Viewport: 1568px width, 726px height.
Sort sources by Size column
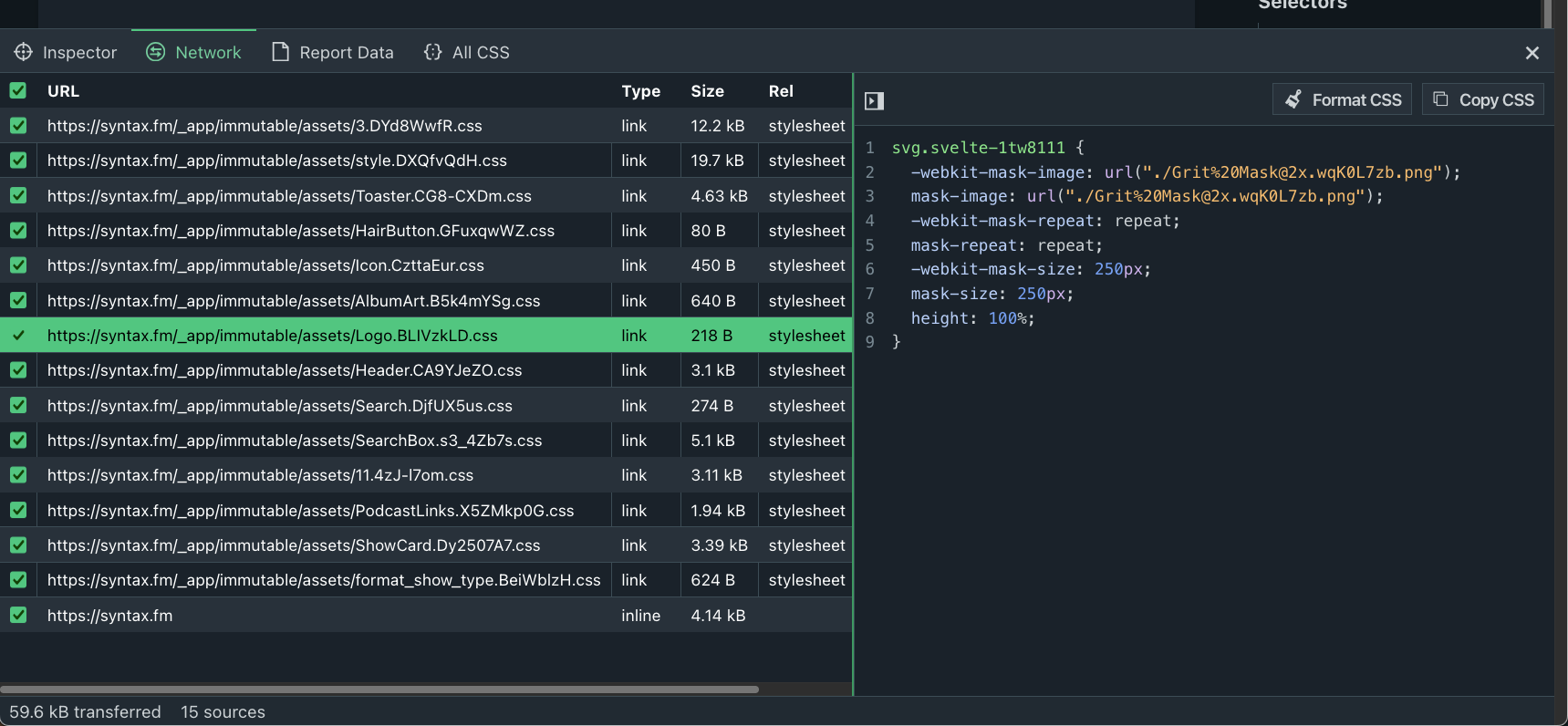click(x=707, y=91)
